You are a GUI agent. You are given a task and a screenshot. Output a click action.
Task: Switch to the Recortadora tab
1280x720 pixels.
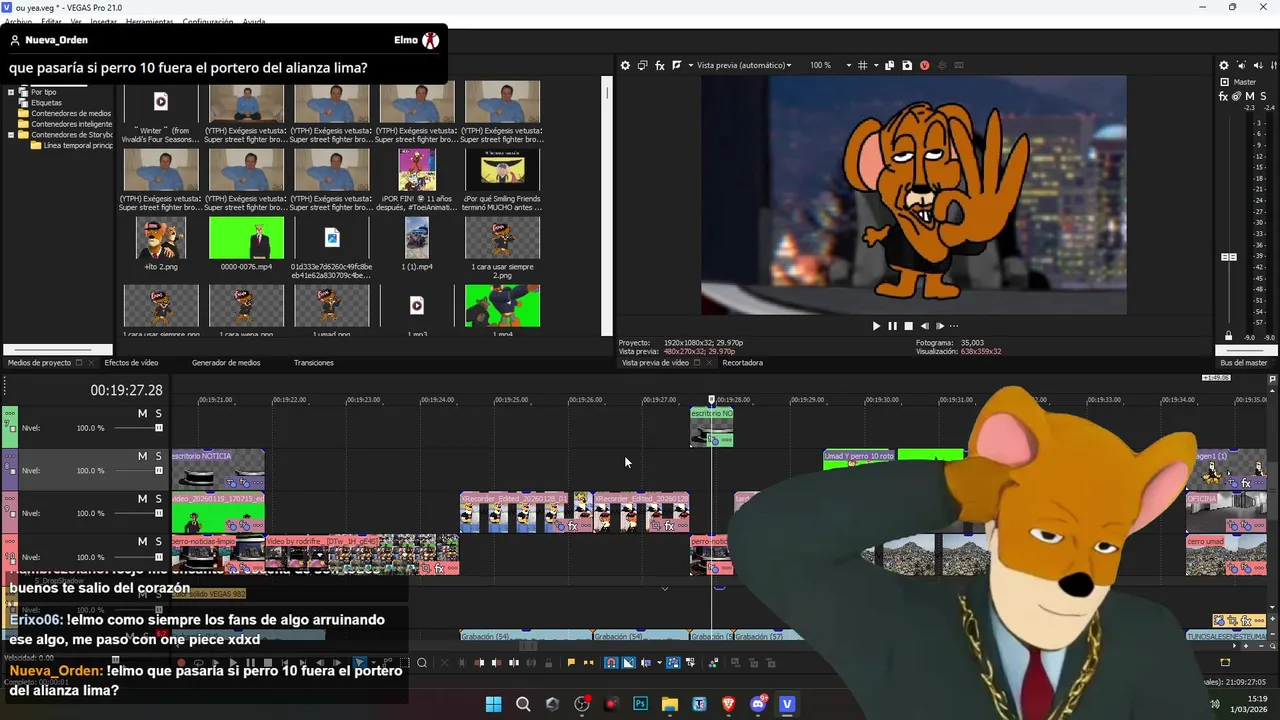(743, 363)
